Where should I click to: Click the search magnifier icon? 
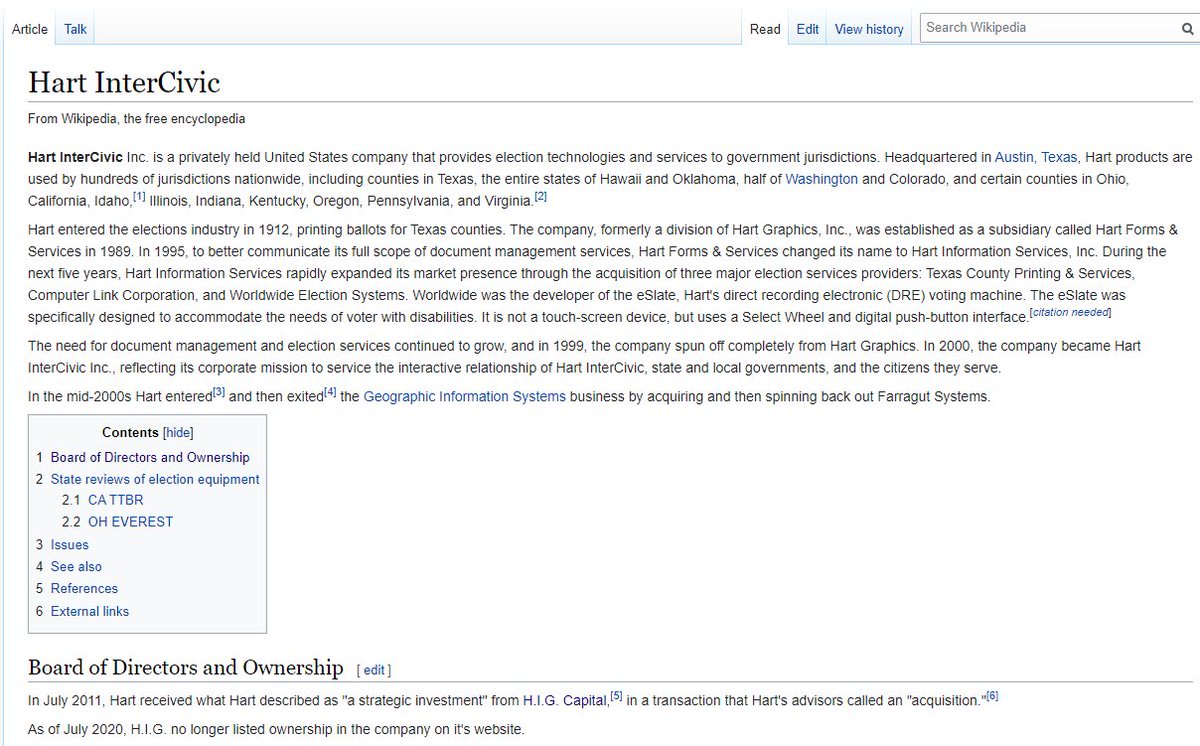1187,29
